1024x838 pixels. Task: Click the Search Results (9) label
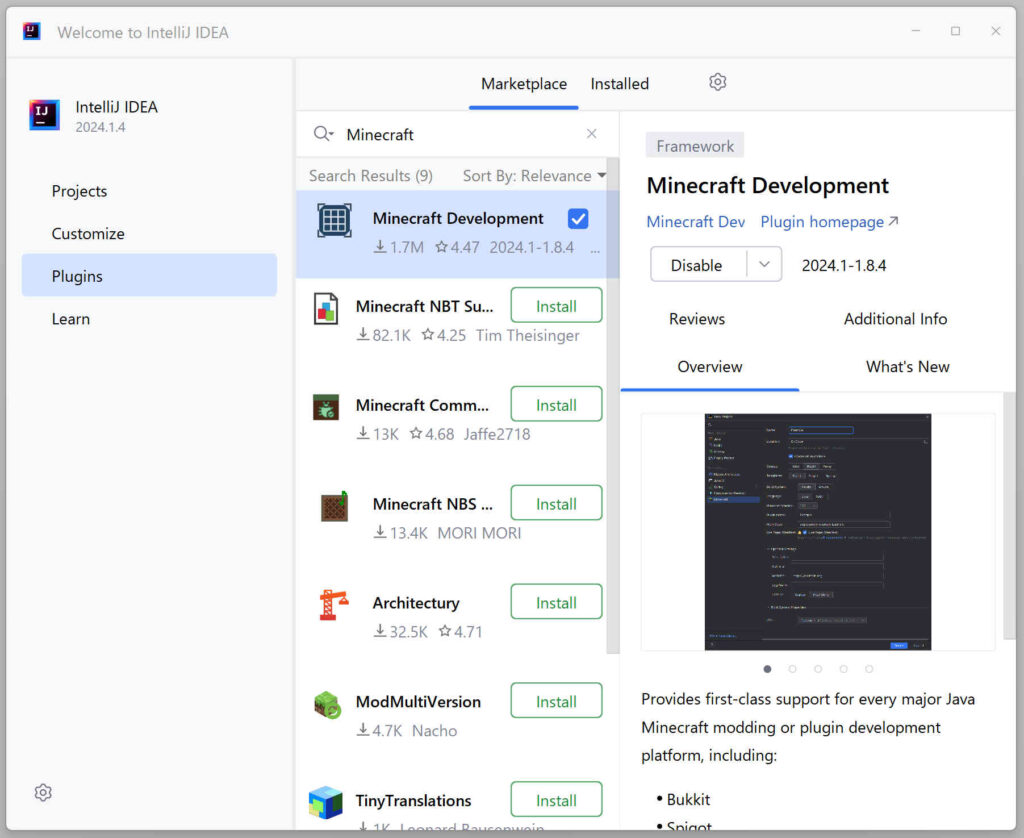click(371, 176)
